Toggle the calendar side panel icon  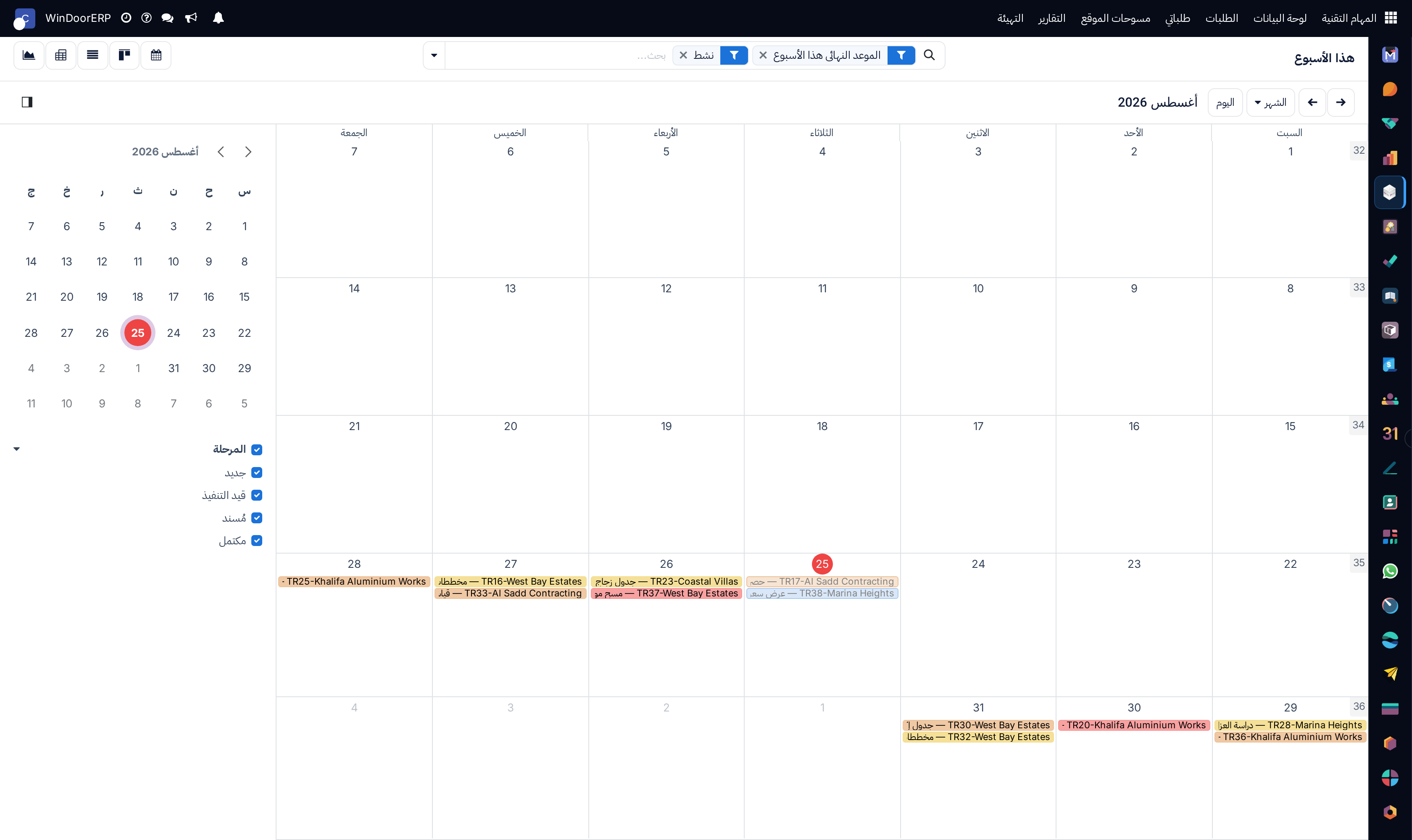point(27,102)
